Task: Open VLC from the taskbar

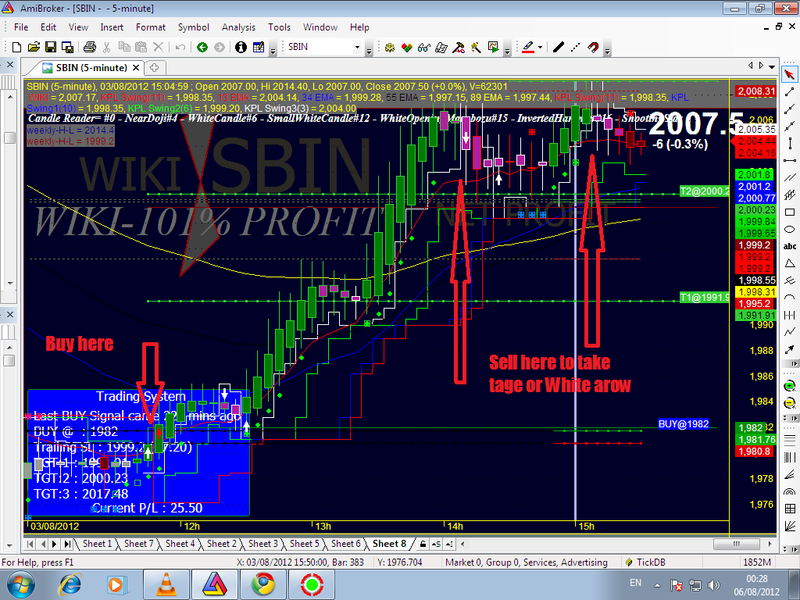Action: pos(166,584)
